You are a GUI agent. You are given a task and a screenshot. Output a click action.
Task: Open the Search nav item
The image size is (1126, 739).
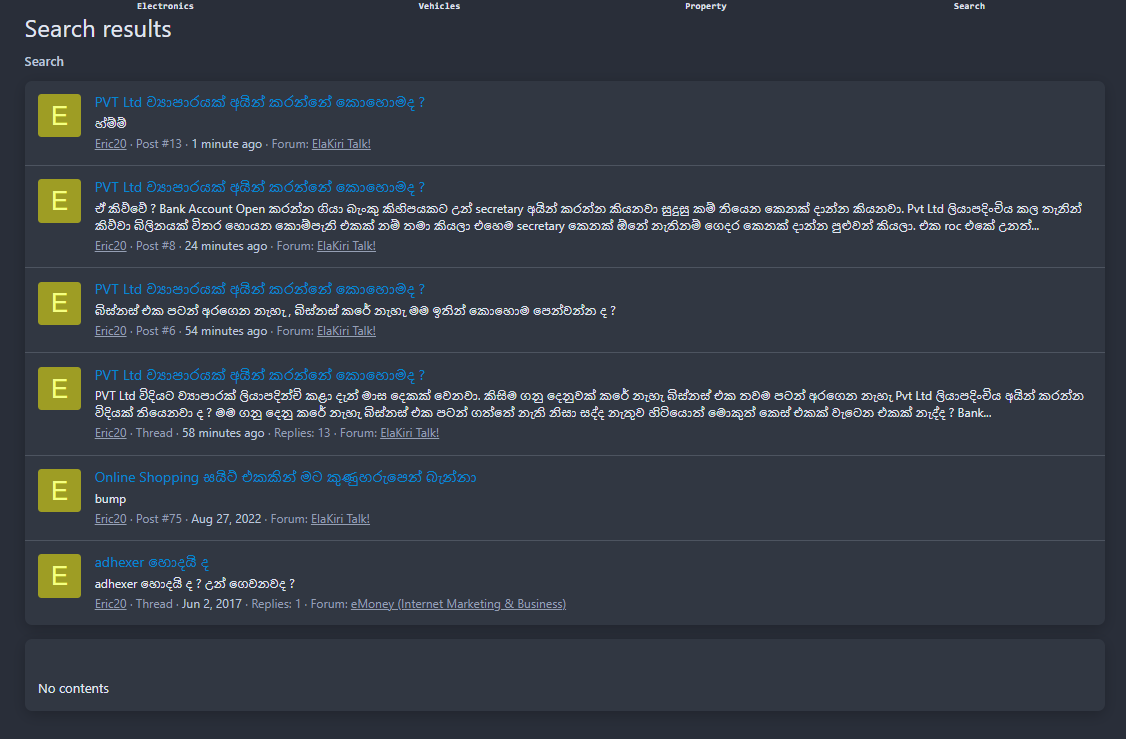point(969,6)
